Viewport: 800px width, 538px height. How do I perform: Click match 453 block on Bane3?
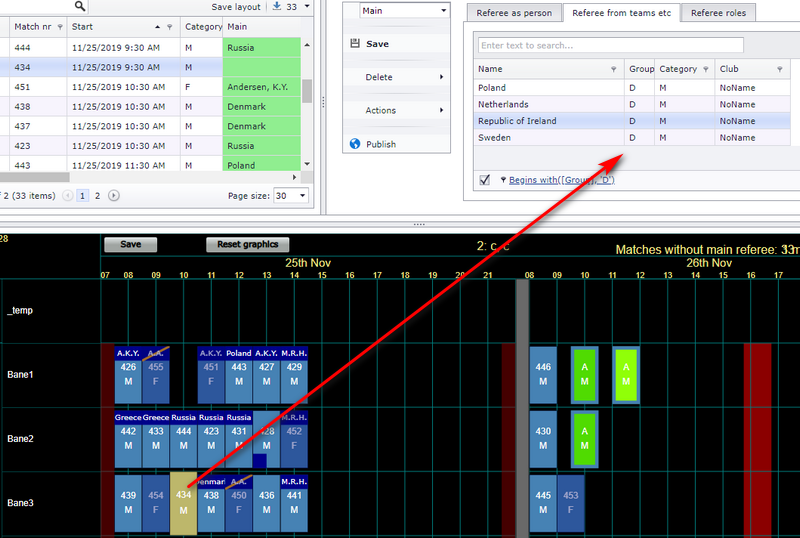[570, 503]
